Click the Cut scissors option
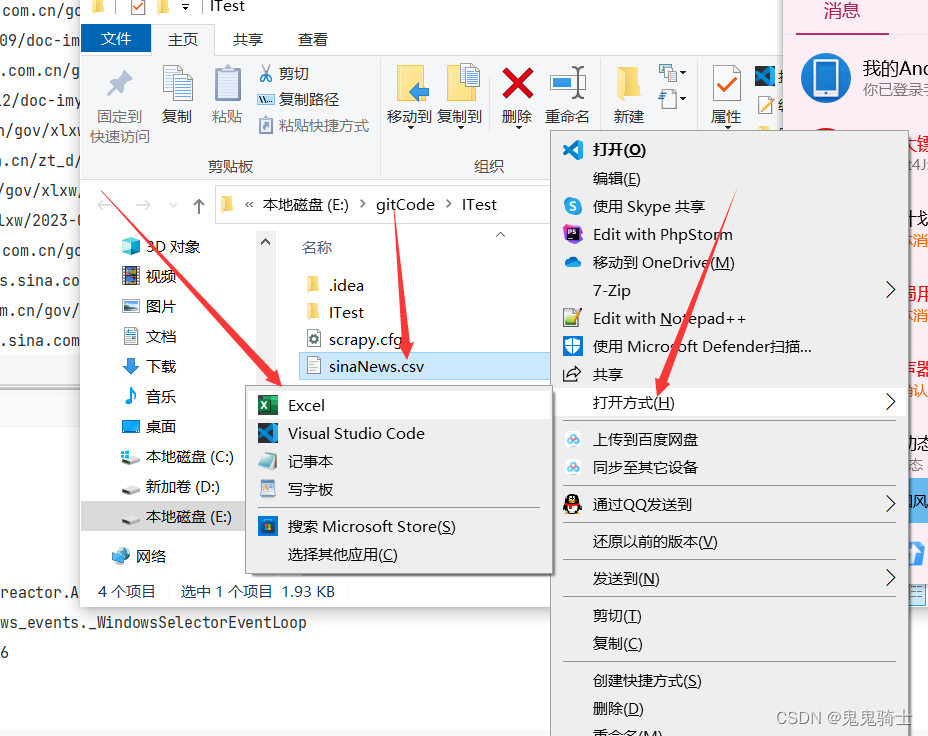Viewport: 928px width, 736px height. point(283,73)
